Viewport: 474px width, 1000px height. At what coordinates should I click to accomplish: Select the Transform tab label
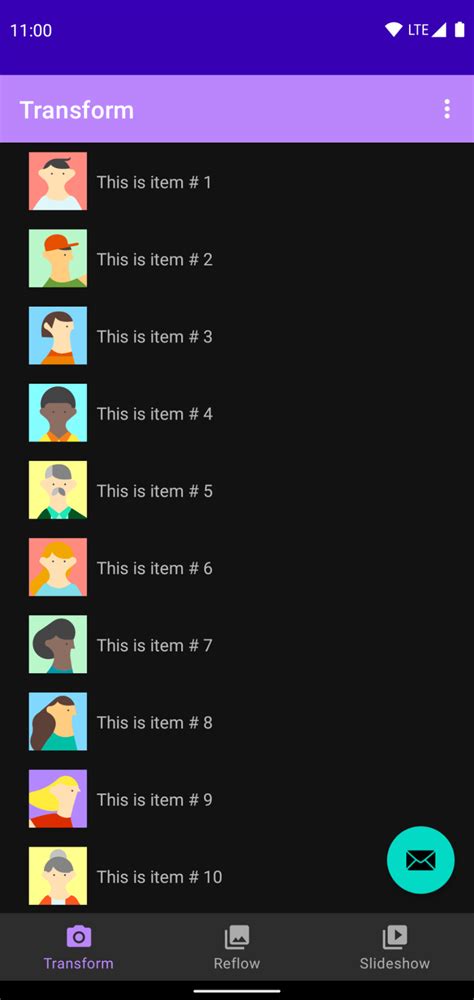pyautogui.click(x=78, y=963)
